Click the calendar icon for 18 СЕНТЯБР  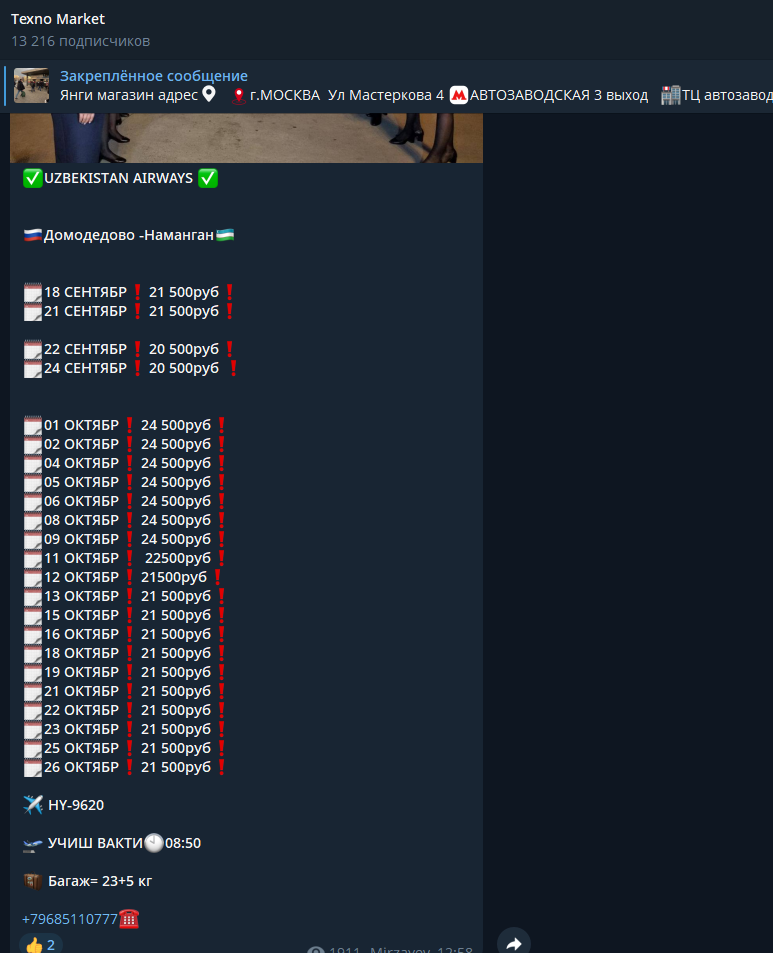(33, 292)
